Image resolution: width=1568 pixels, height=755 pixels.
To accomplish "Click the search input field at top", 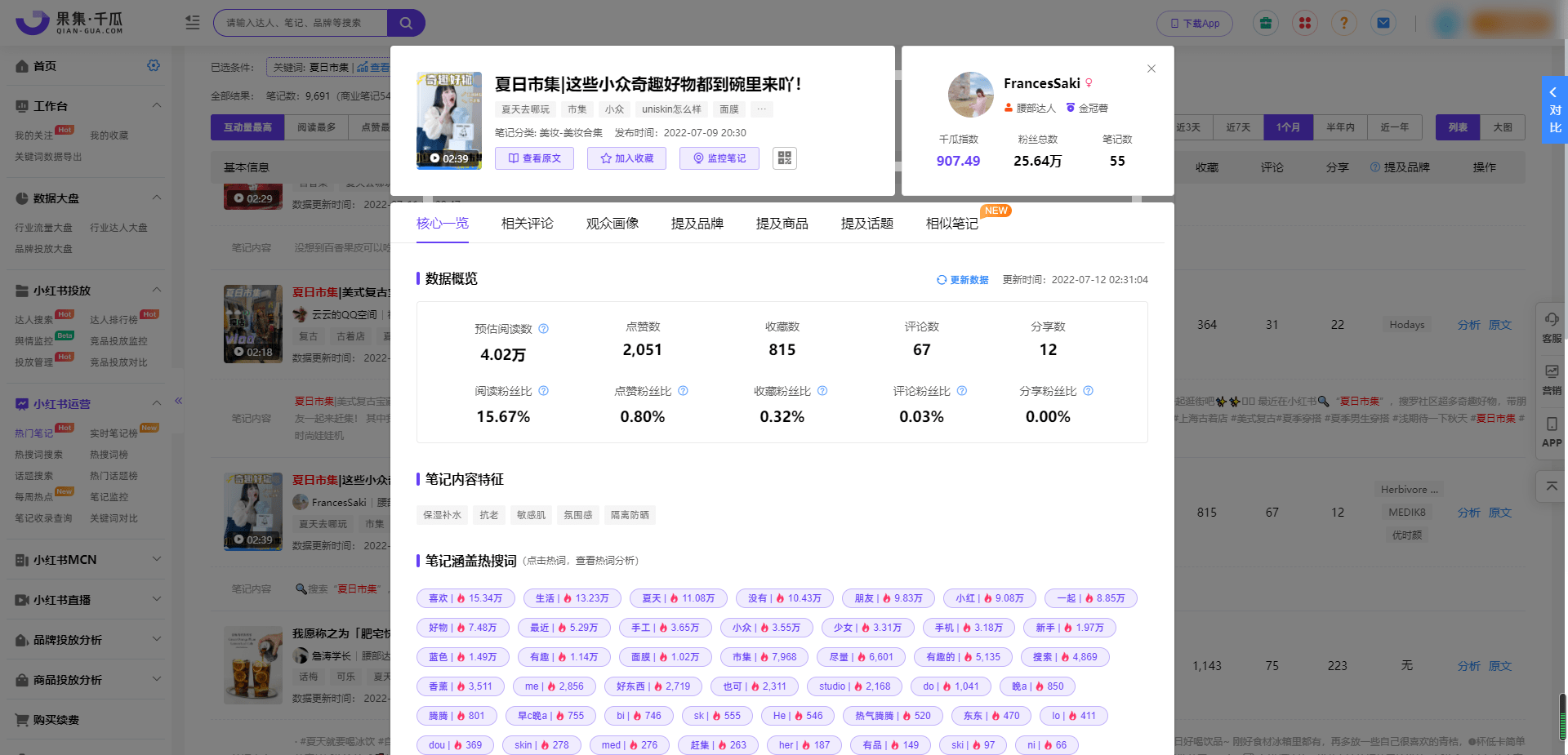I will pos(301,23).
